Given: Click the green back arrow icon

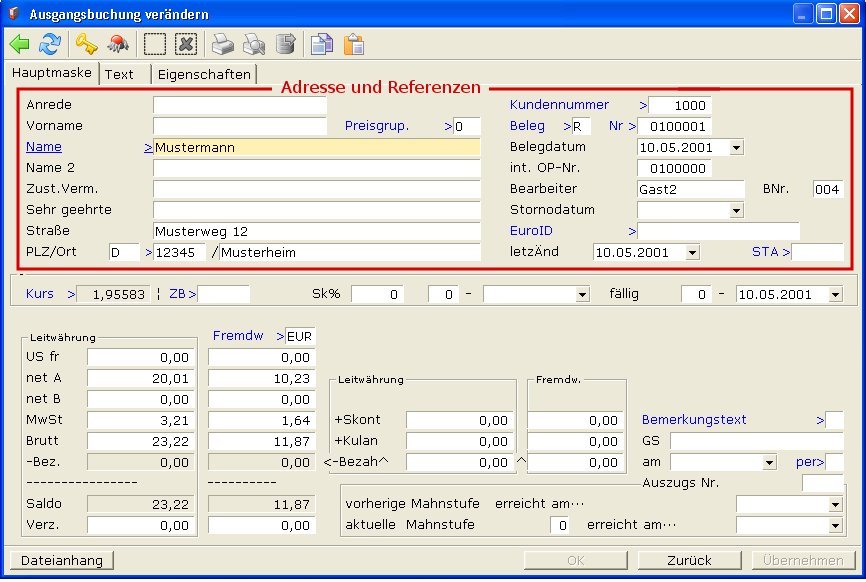Looking at the screenshot, I should [x=20, y=44].
